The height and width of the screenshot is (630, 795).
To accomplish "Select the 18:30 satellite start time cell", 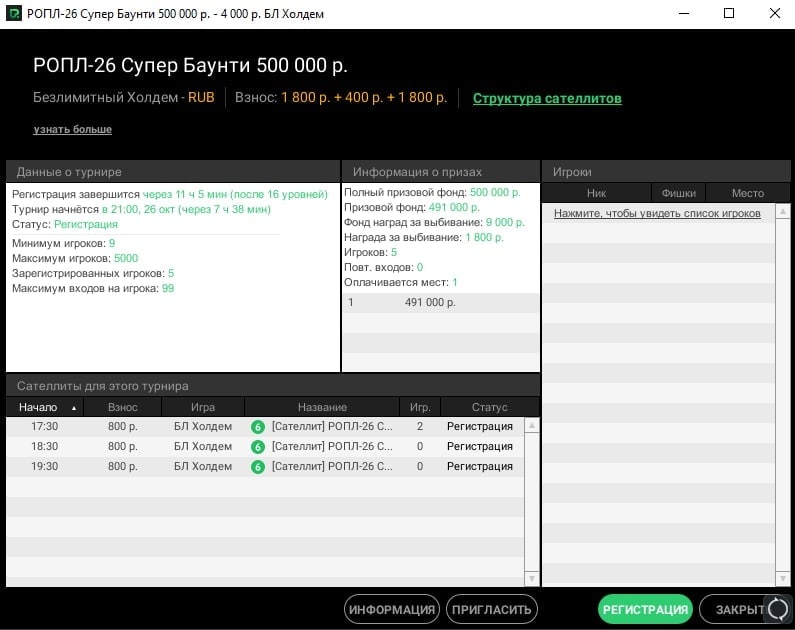I will pos(45,447).
